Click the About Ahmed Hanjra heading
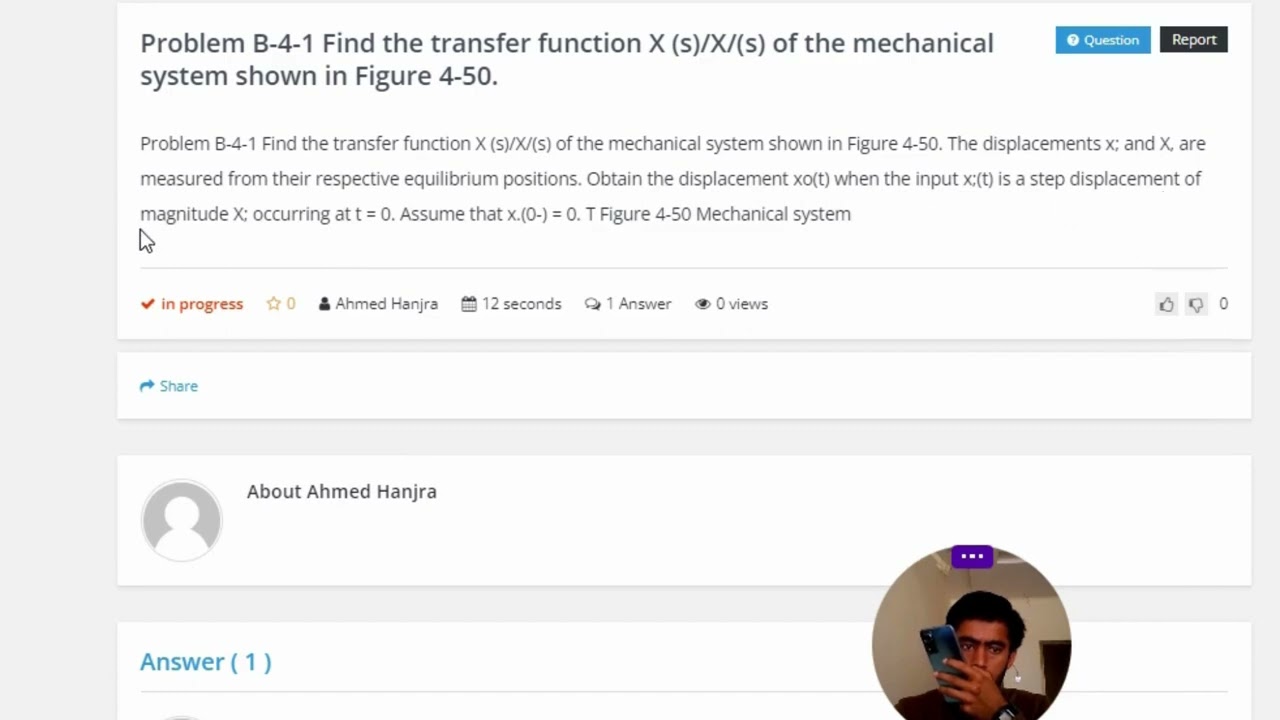Viewport: 1280px width, 720px height. coord(342,491)
